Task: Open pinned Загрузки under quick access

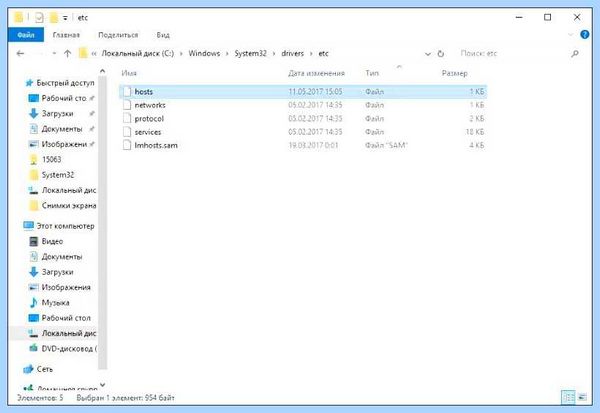Action: point(57,114)
